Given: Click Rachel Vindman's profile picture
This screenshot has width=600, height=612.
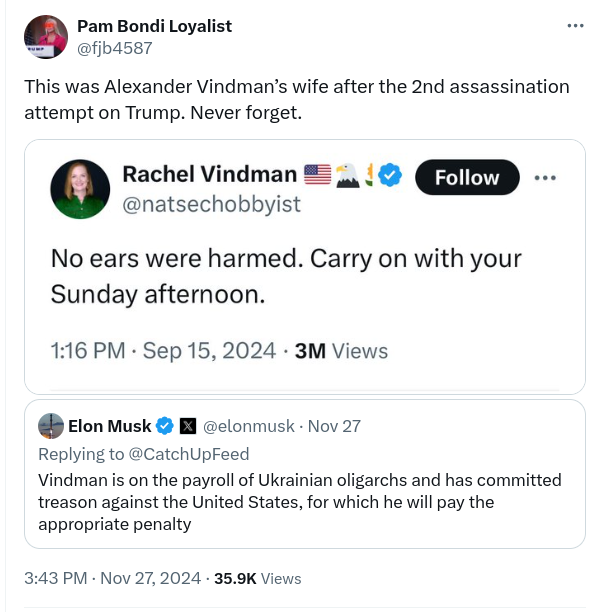Looking at the screenshot, I should [80, 189].
